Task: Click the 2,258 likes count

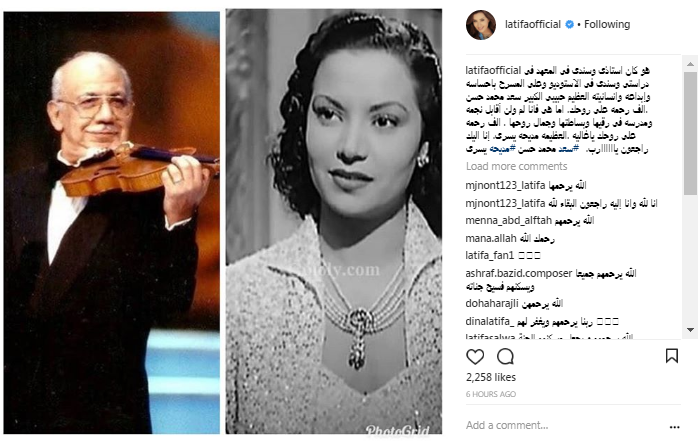Action: pos(491,377)
